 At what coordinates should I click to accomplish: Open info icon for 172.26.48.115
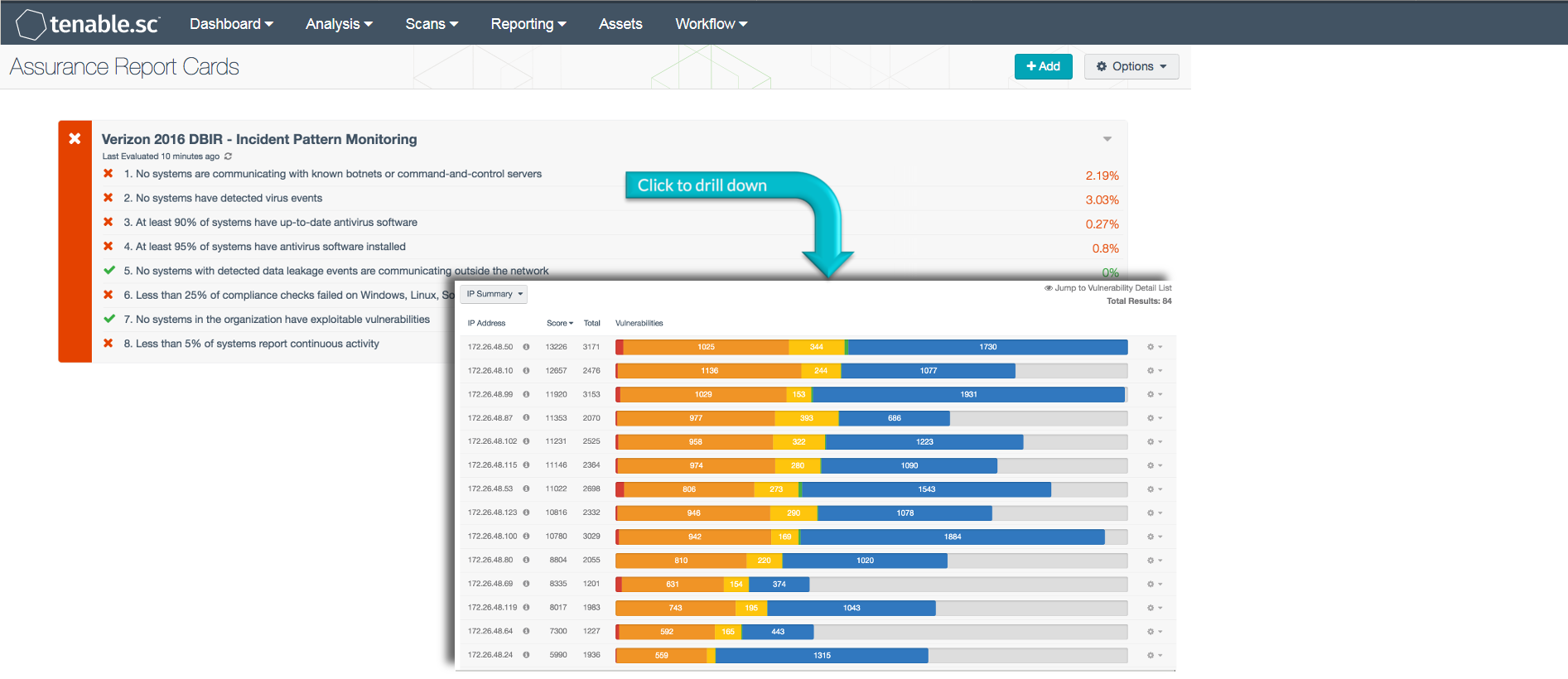(526, 465)
